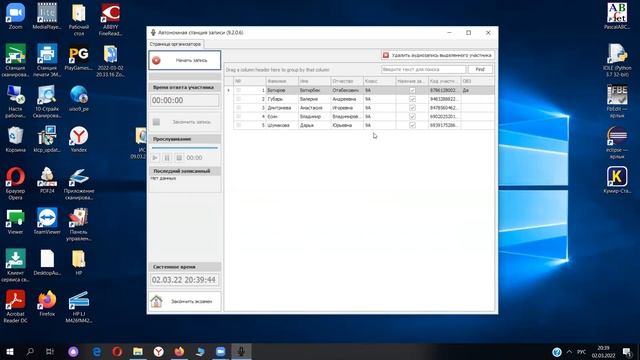
Task: Select the Анастасия name cell
Action: (x=314, y=108)
